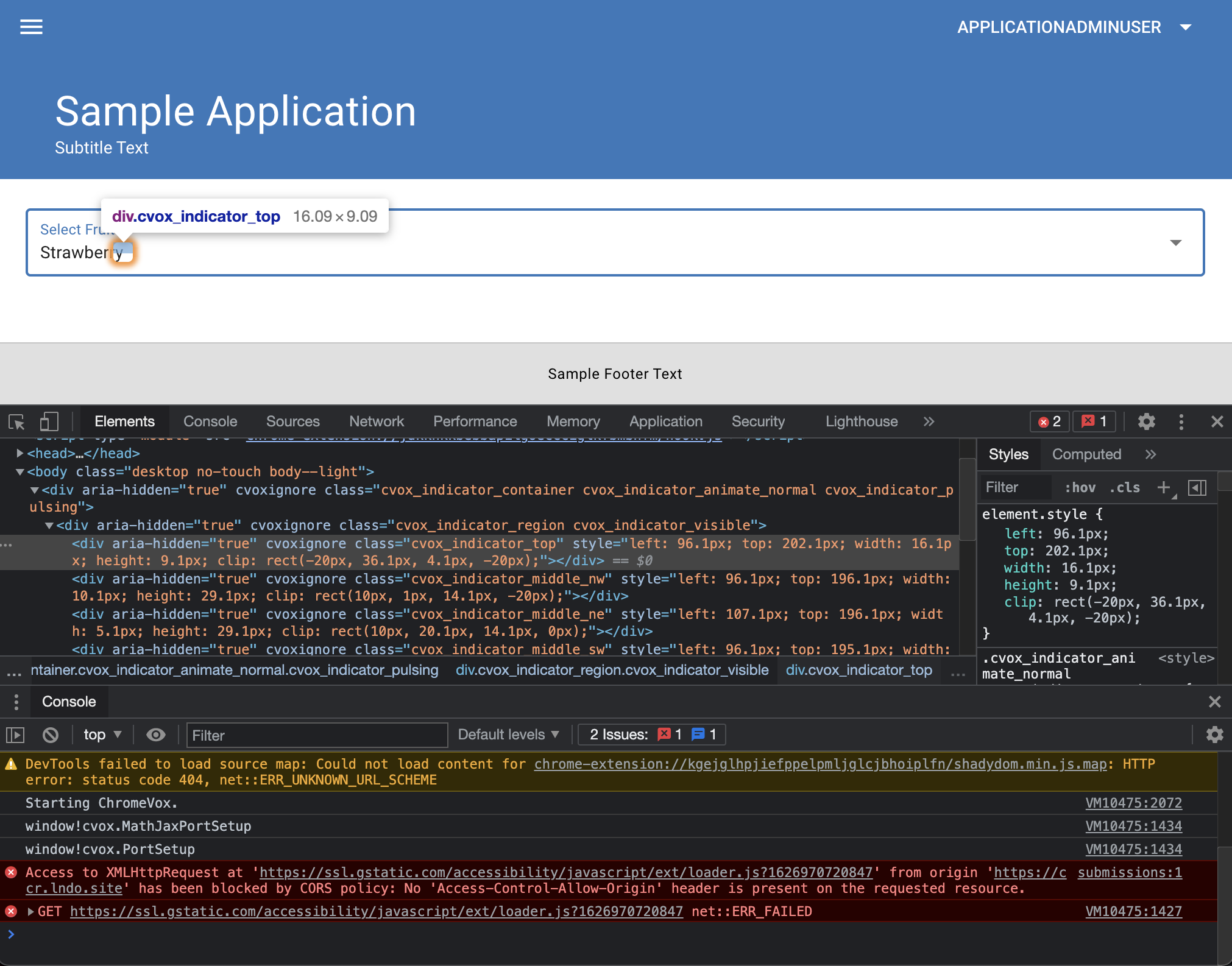Open the Default levels dropdown
Viewport: 1232px width, 966px height.
[508, 735]
